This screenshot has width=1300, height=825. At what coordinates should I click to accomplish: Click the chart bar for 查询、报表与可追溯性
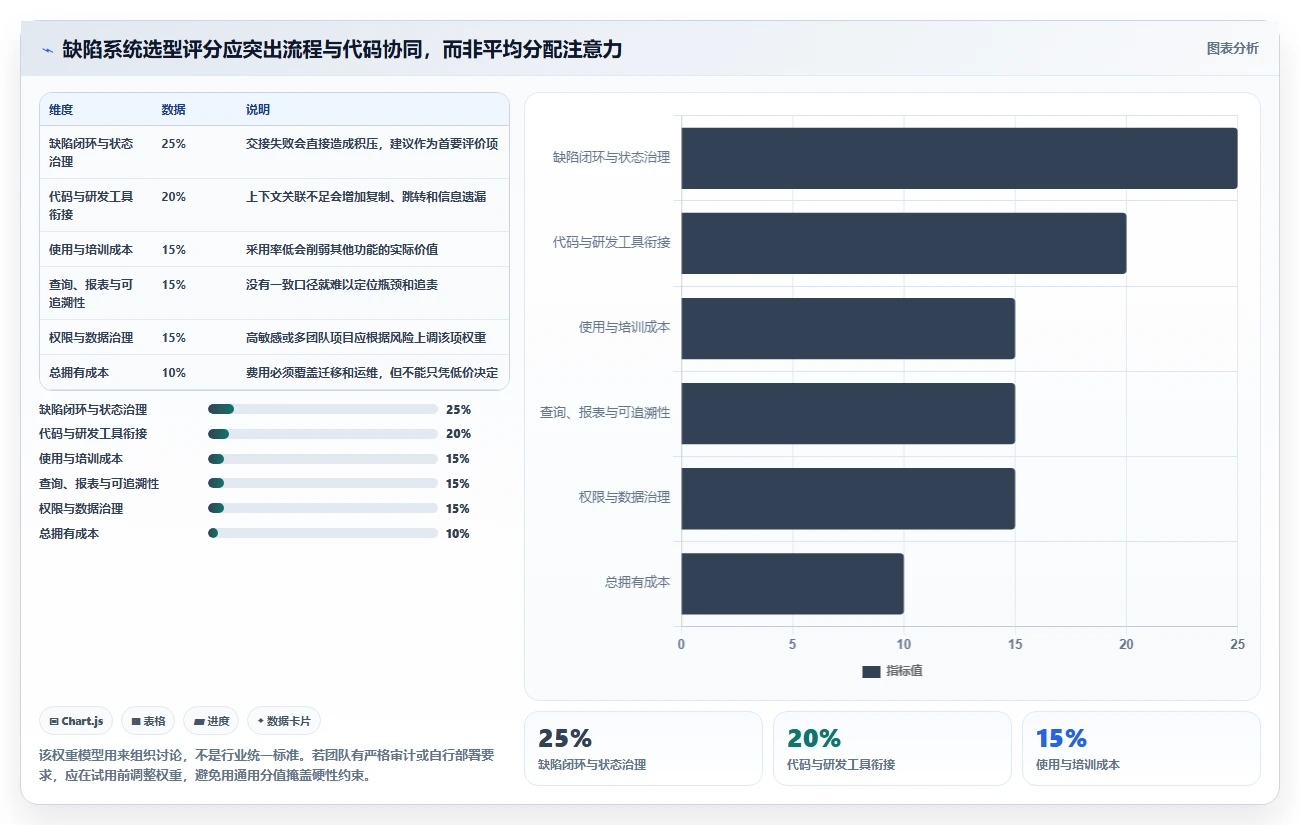pos(848,413)
